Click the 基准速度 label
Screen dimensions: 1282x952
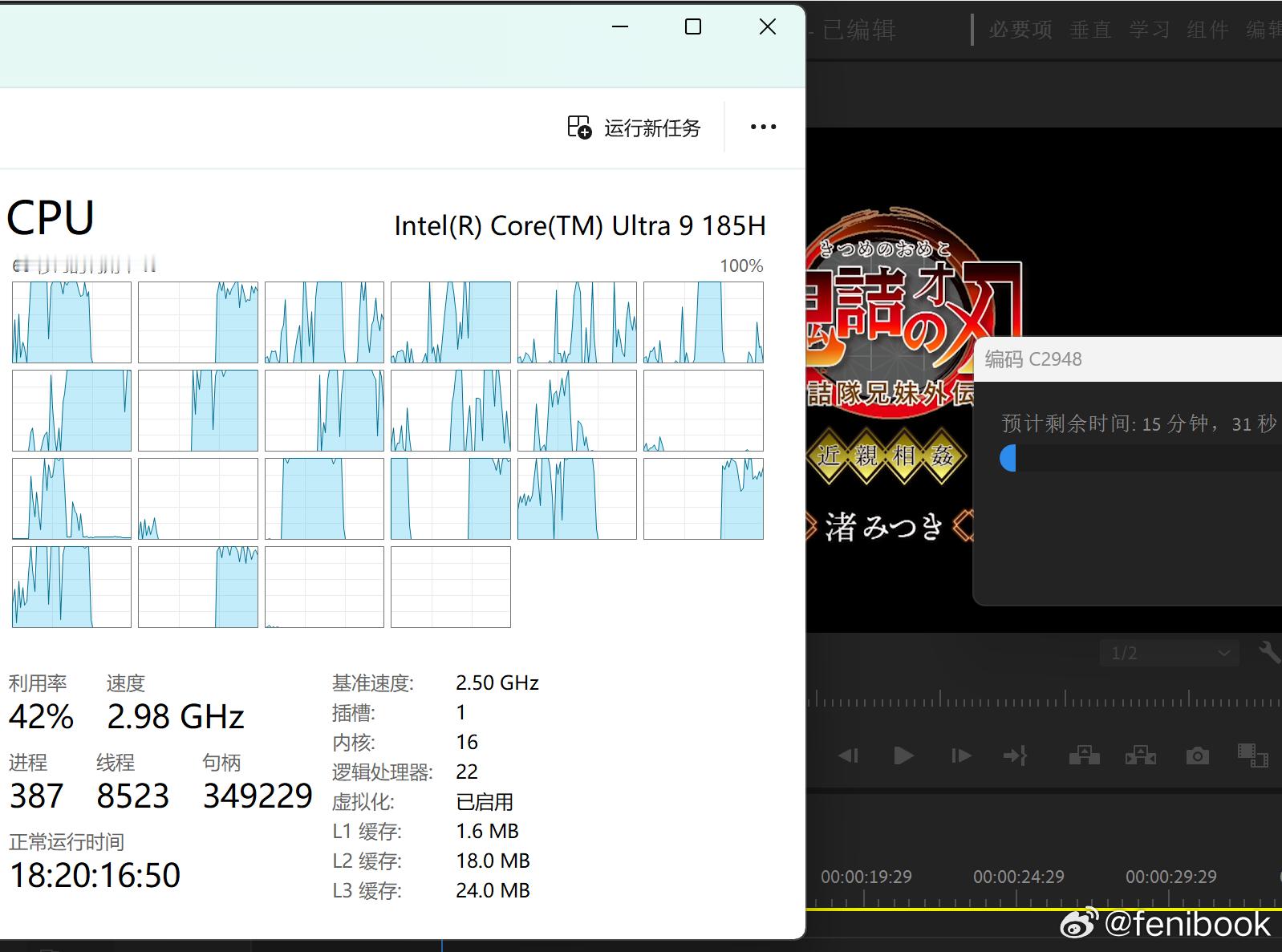pyautogui.click(x=373, y=683)
